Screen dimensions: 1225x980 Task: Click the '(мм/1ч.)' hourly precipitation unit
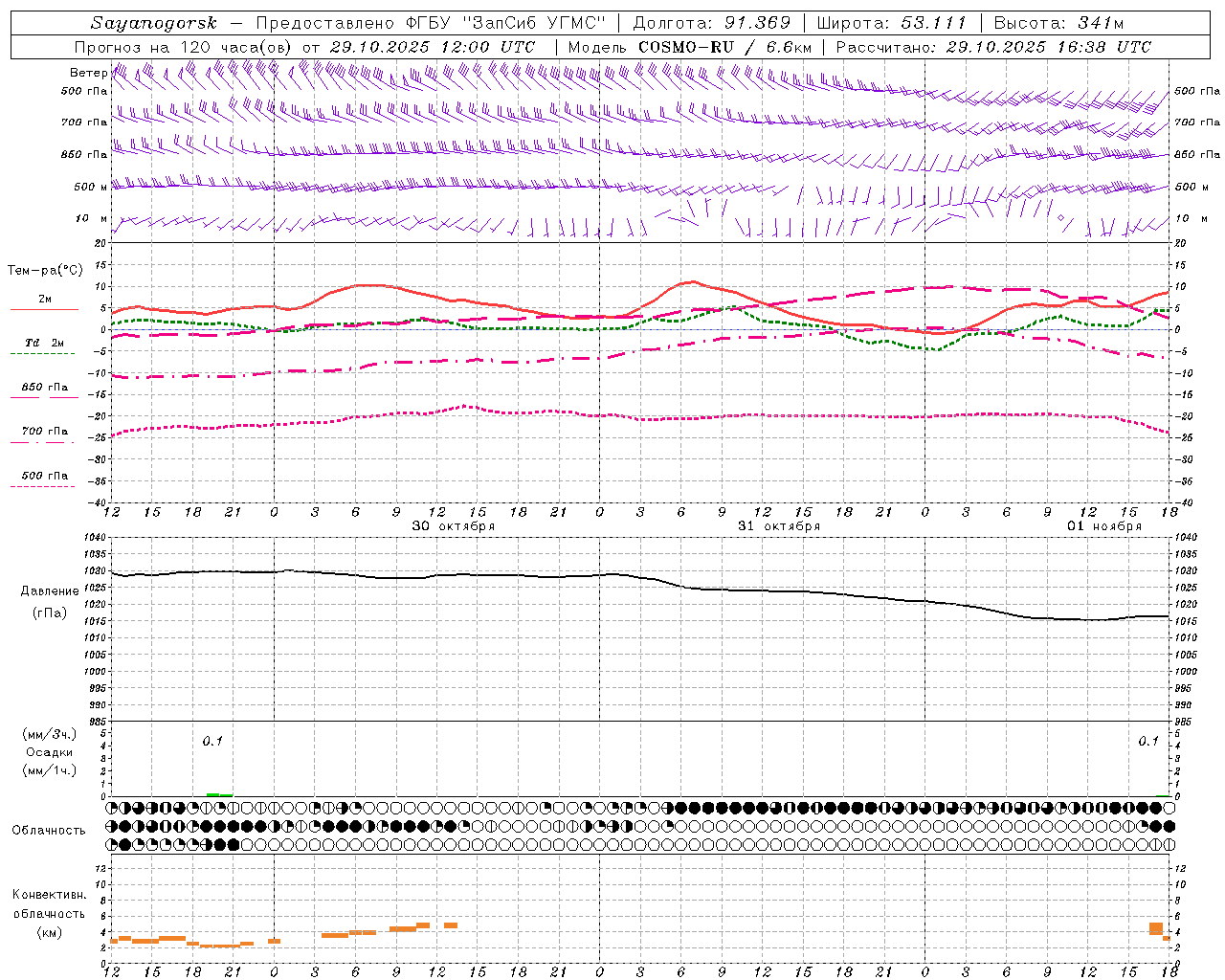(50, 771)
